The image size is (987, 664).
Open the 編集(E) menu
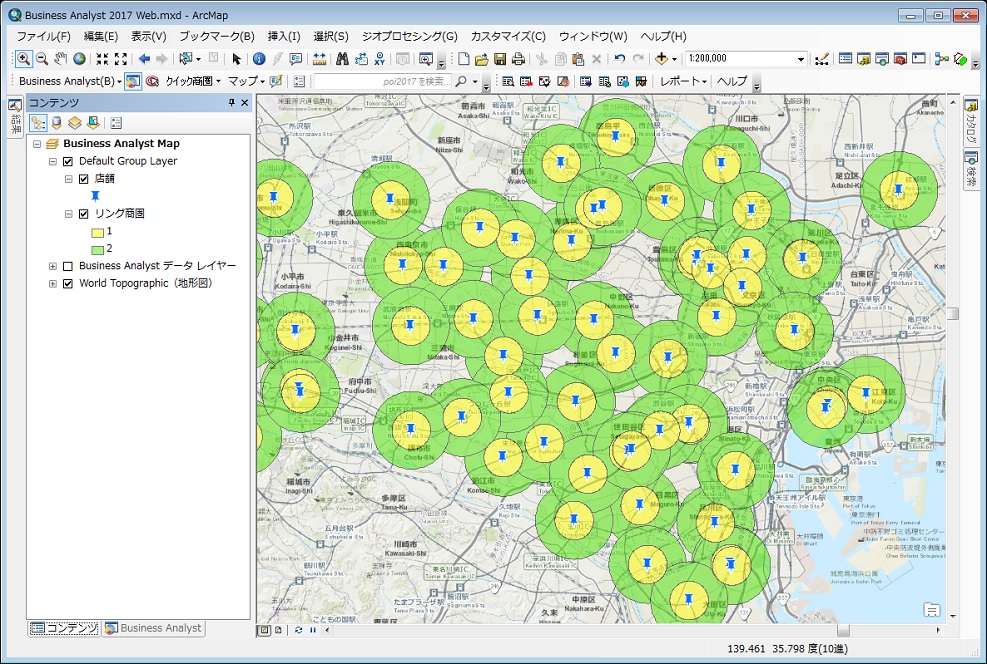coord(101,37)
